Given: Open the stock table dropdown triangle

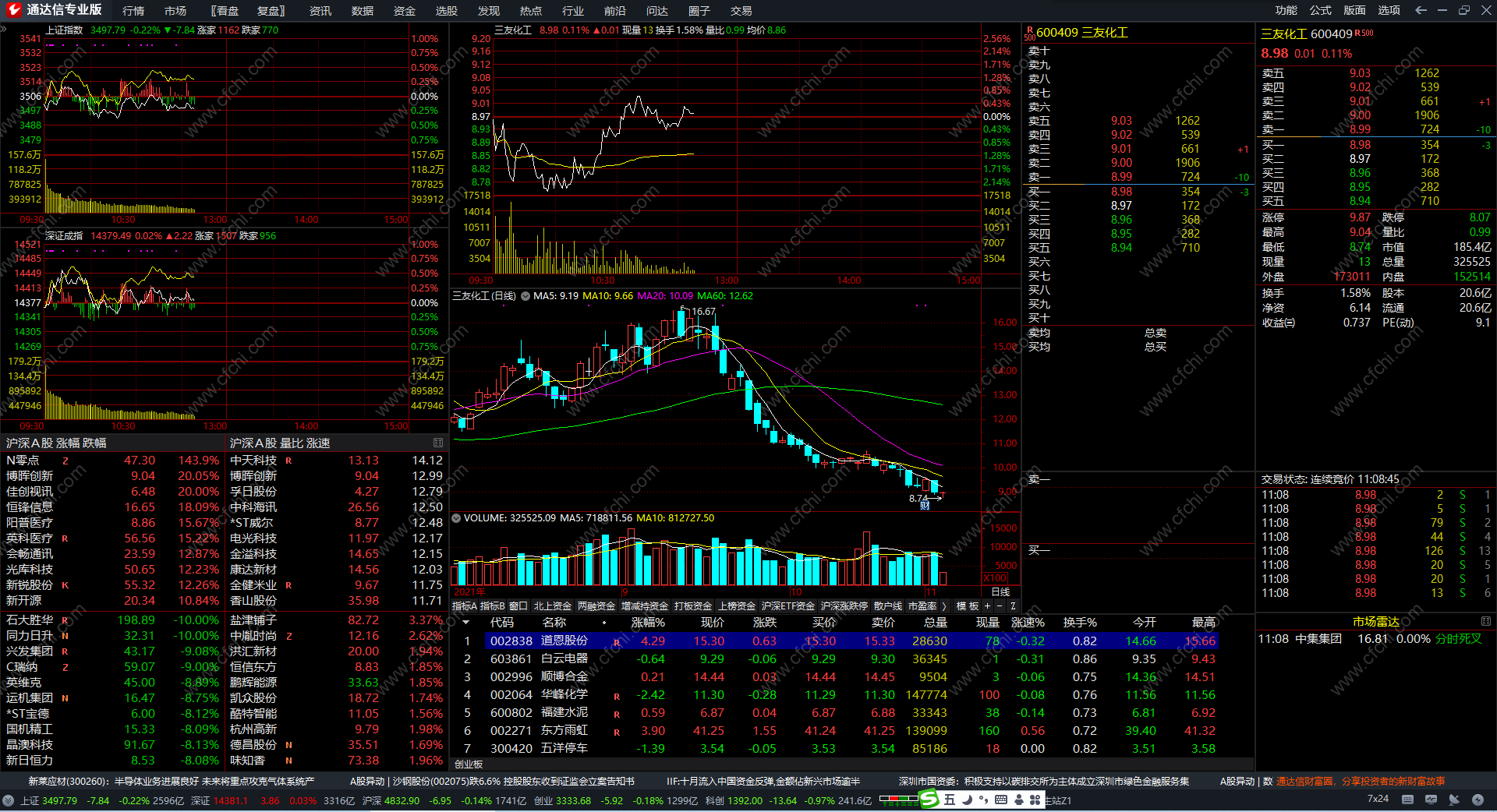Looking at the screenshot, I should [x=466, y=623].
